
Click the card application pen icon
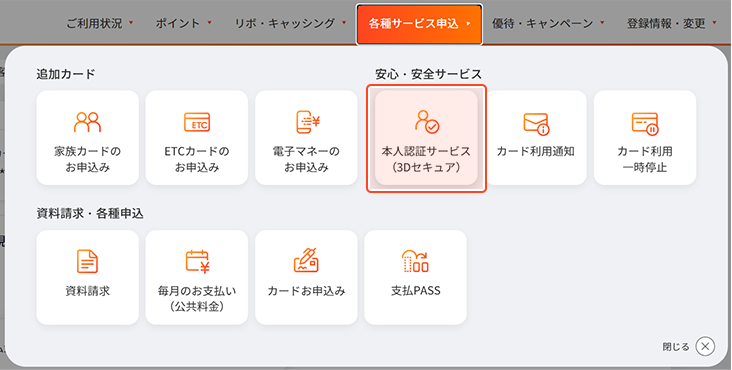click(x=306, y=260)
